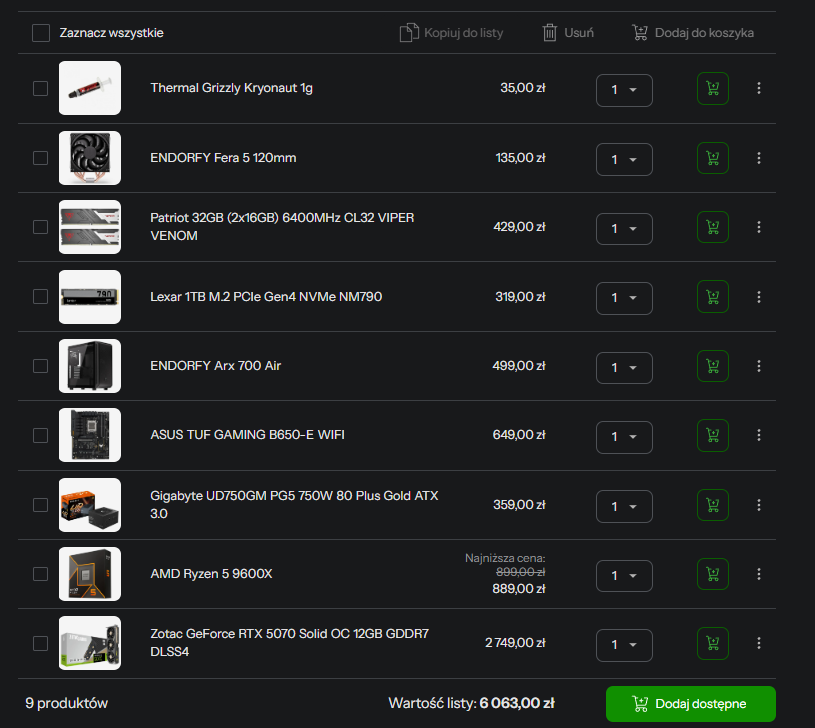815x728 pixels.
Task: Click the Gigabyte power supply thumbnail
Action: tap(90, 505)
